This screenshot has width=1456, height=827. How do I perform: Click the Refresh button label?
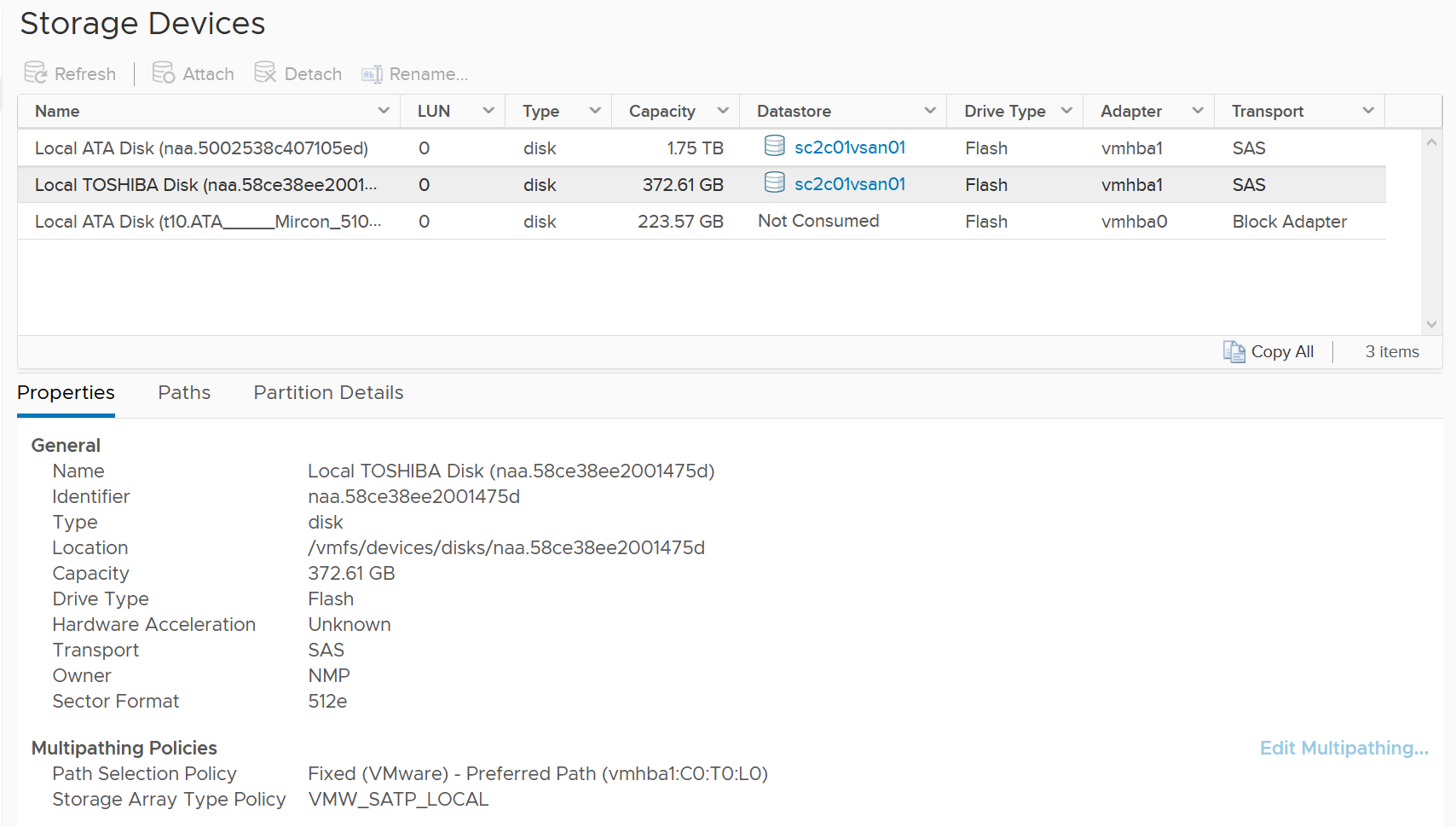pos(85,74)
